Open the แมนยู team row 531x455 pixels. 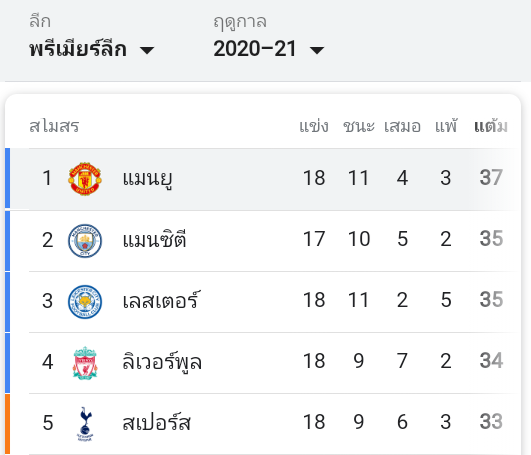[x=263, y=179]
